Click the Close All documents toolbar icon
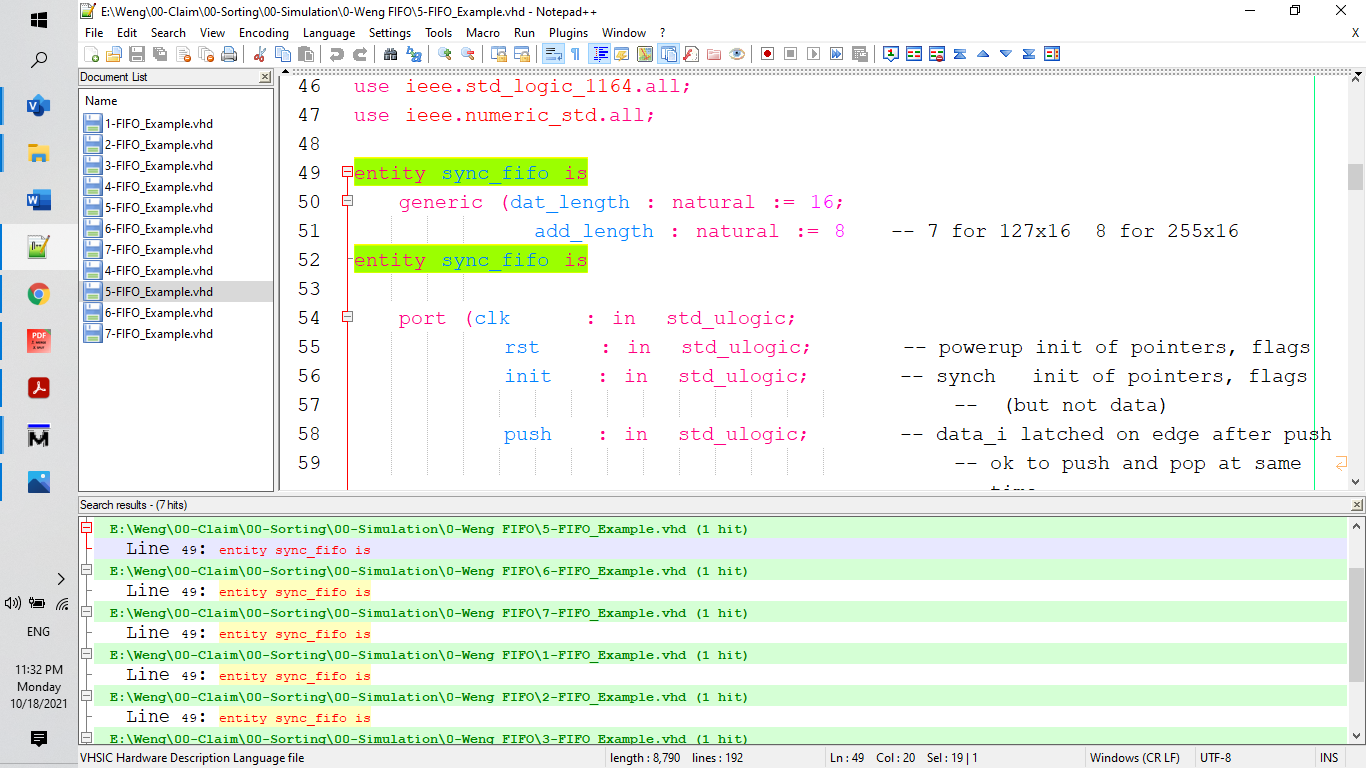 pyautogui.click(x=206, y=54)
